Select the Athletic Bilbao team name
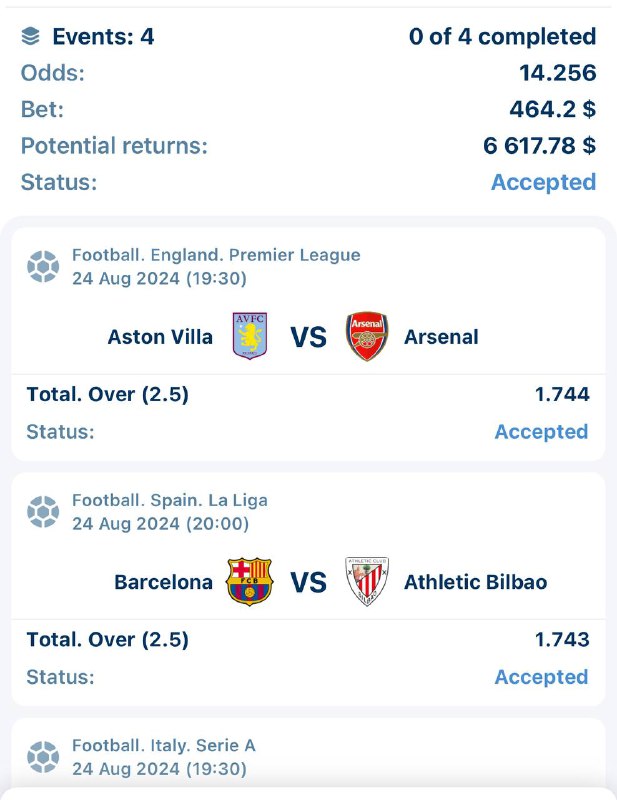This screenshot has width=617, height=800. click(475, 582)
